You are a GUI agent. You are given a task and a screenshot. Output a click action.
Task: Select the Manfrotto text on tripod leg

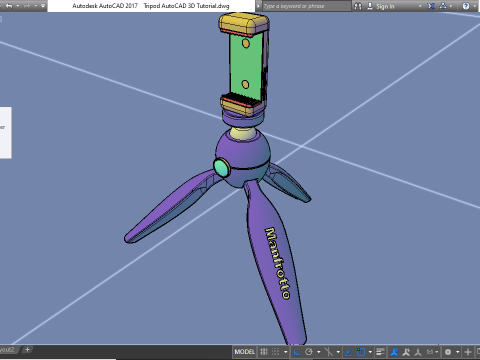277,263
